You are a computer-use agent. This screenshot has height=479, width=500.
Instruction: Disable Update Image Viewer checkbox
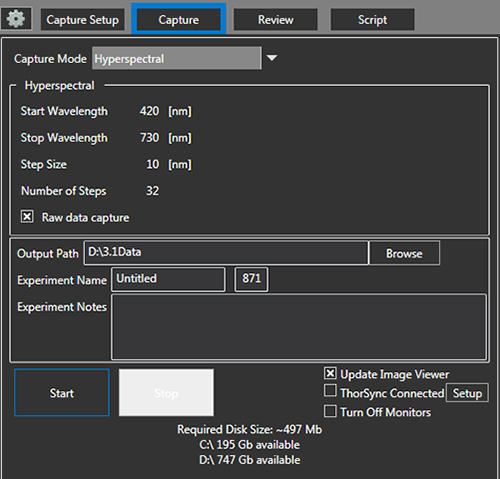pos(330,373)
